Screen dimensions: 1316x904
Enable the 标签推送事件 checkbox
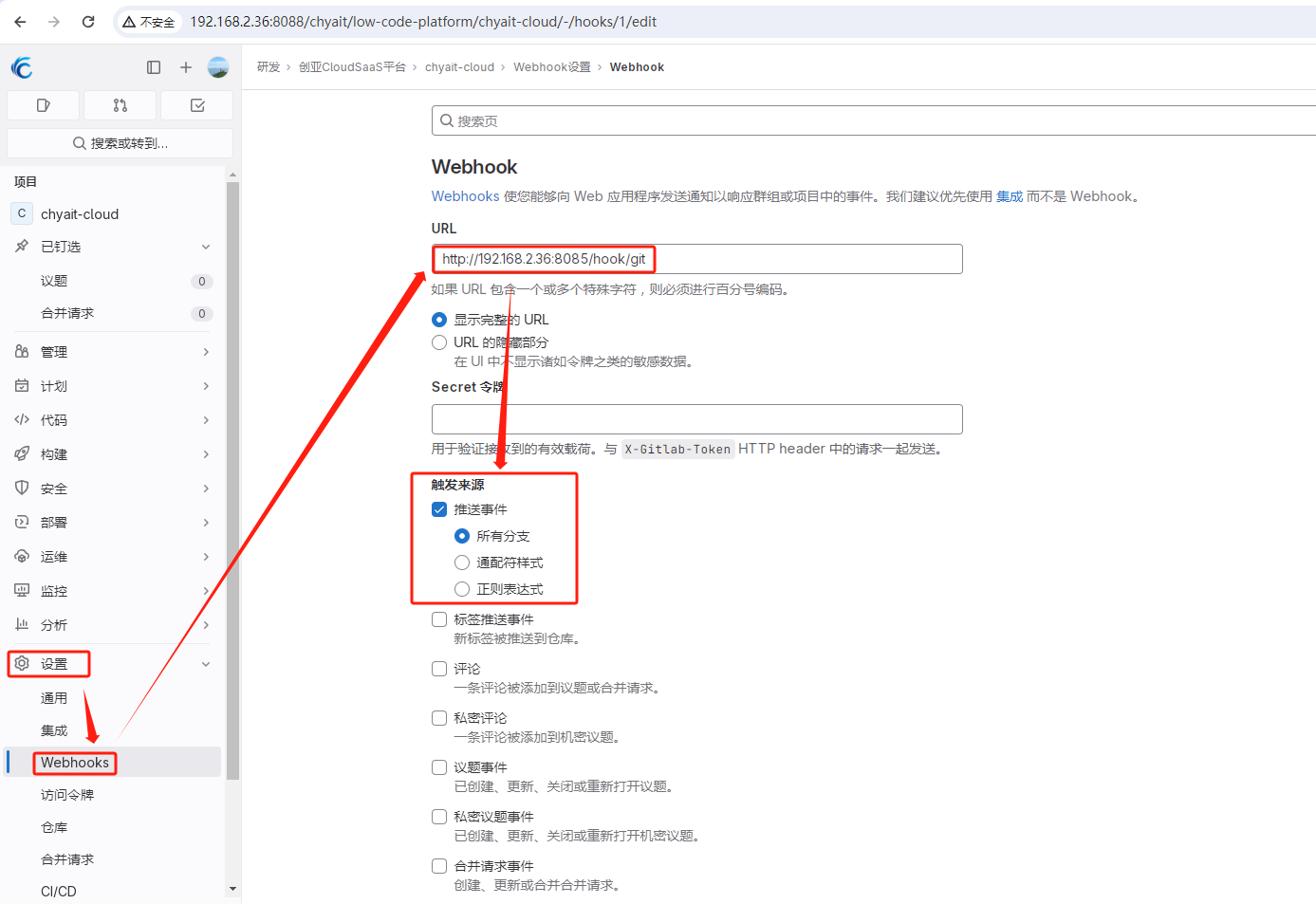[x=439, y=619]
